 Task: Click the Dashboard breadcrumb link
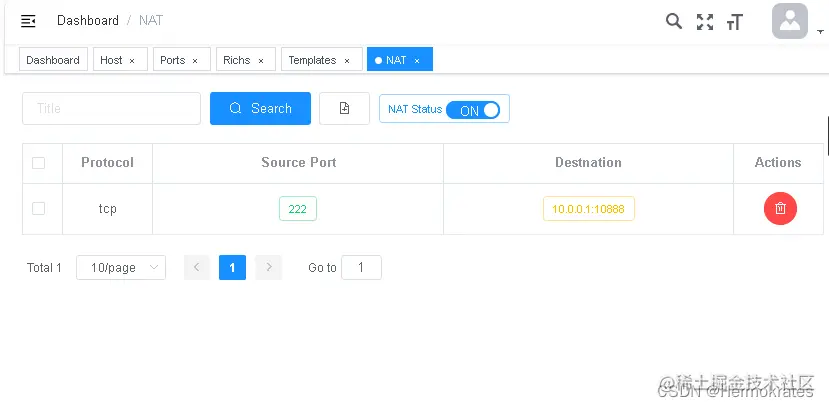coord(88,21)
